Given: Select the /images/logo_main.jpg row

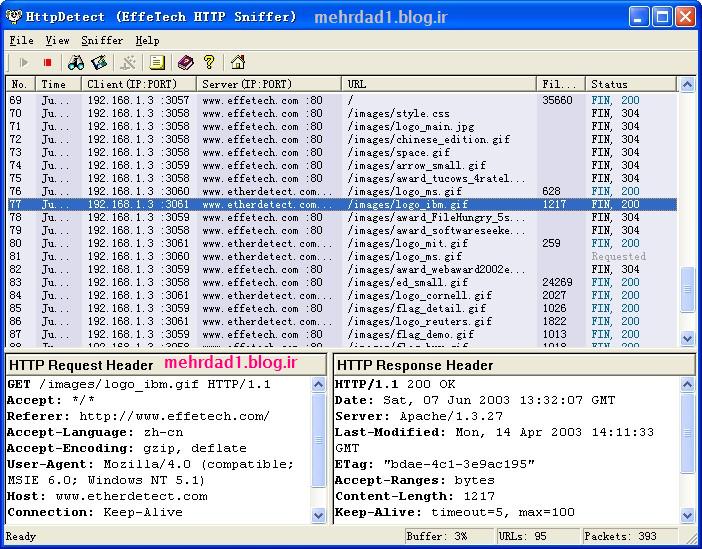Looking at the screenshot, I should point(342,126).
